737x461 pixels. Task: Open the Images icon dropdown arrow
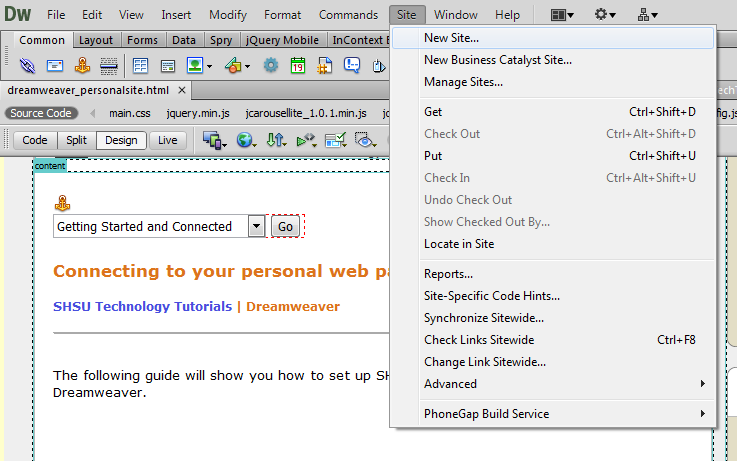(209, 66)
